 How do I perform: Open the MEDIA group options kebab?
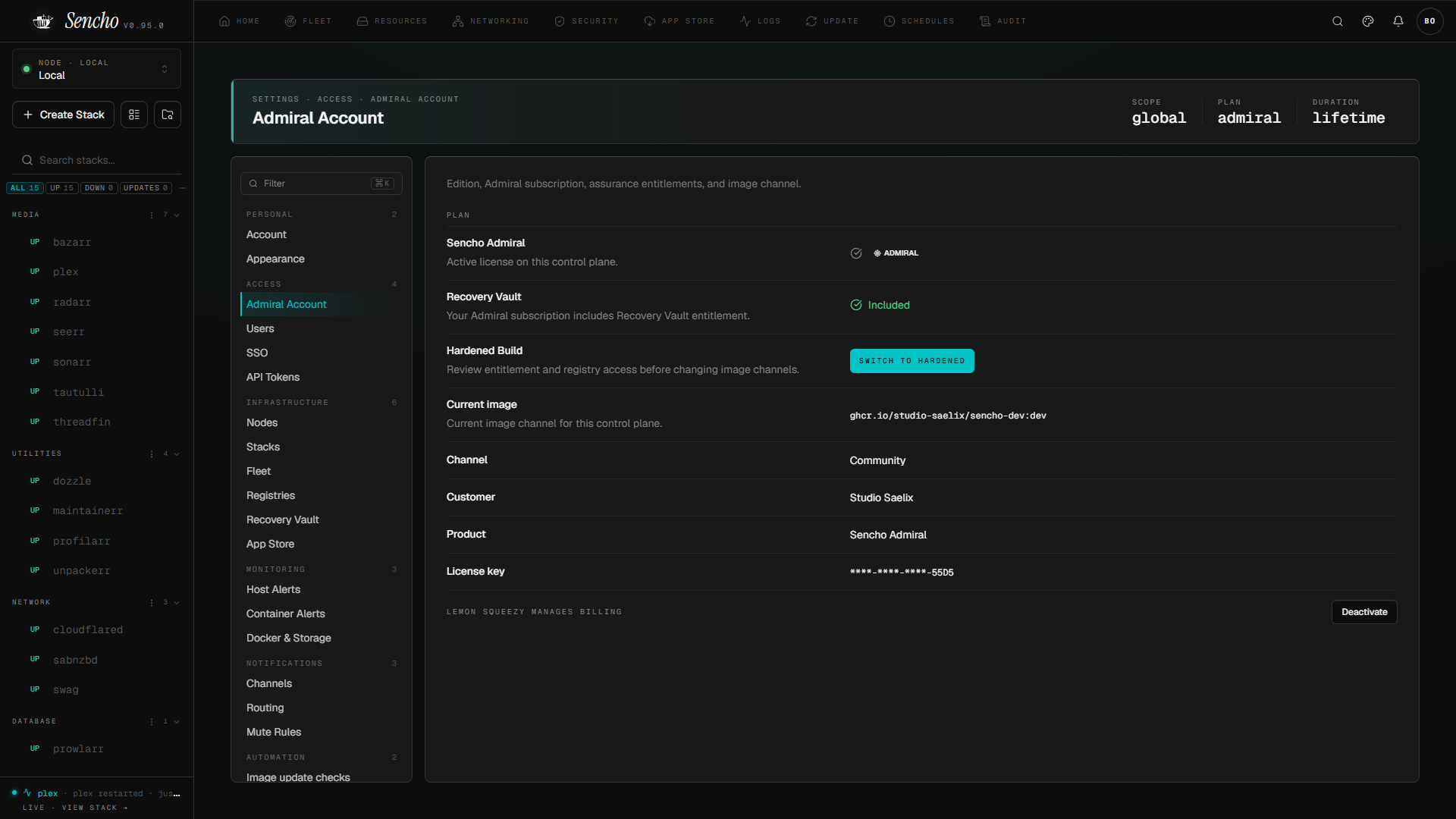pyautogui.click(x=152, y=215)
